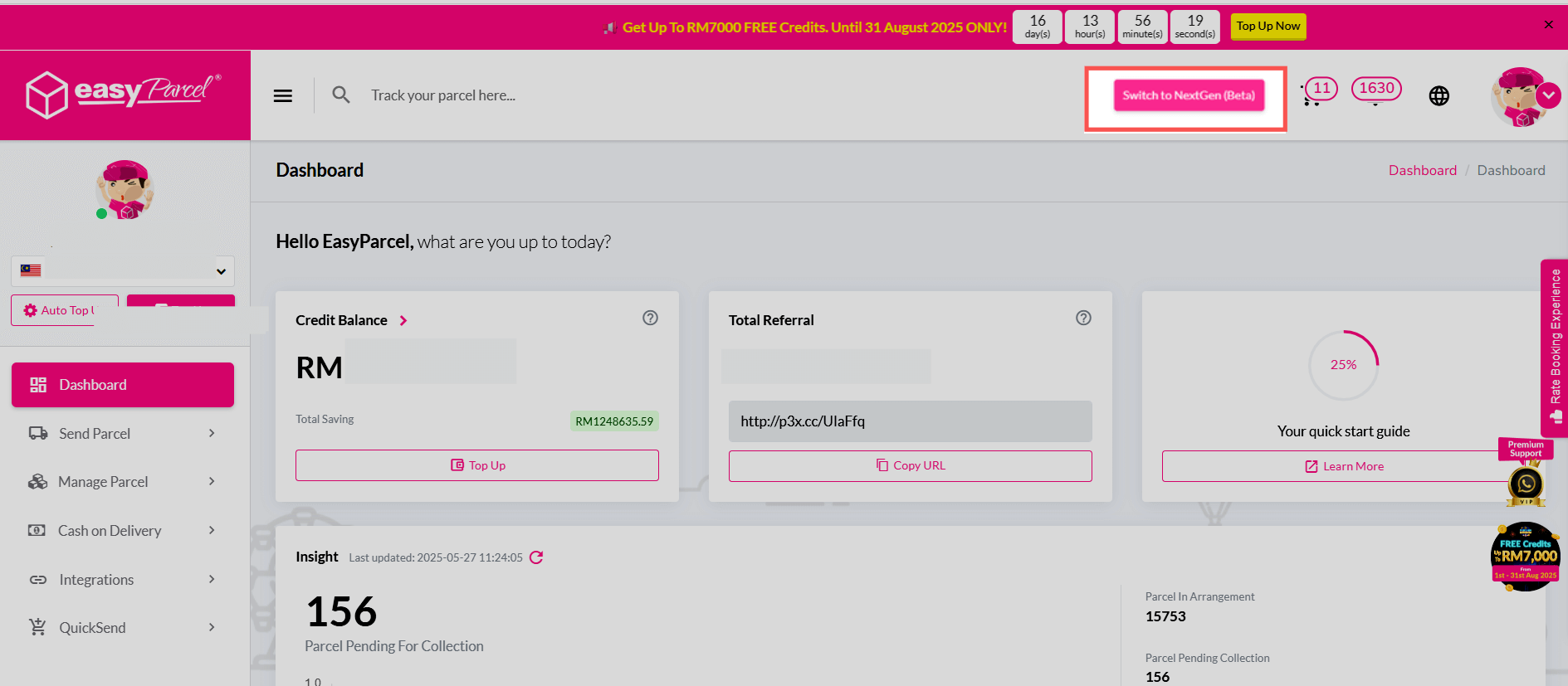
Task: Click the Total Referral help icon
Action: (x=1083, y=318)
